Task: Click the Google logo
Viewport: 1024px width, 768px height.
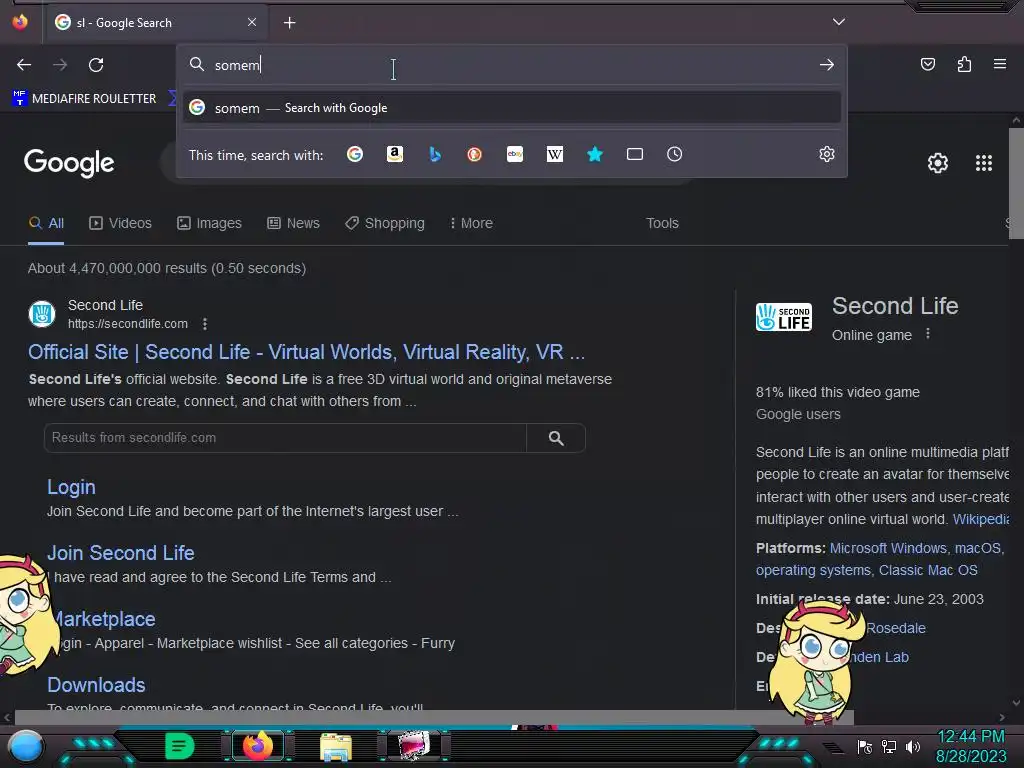Action: (x=69, y=163)
